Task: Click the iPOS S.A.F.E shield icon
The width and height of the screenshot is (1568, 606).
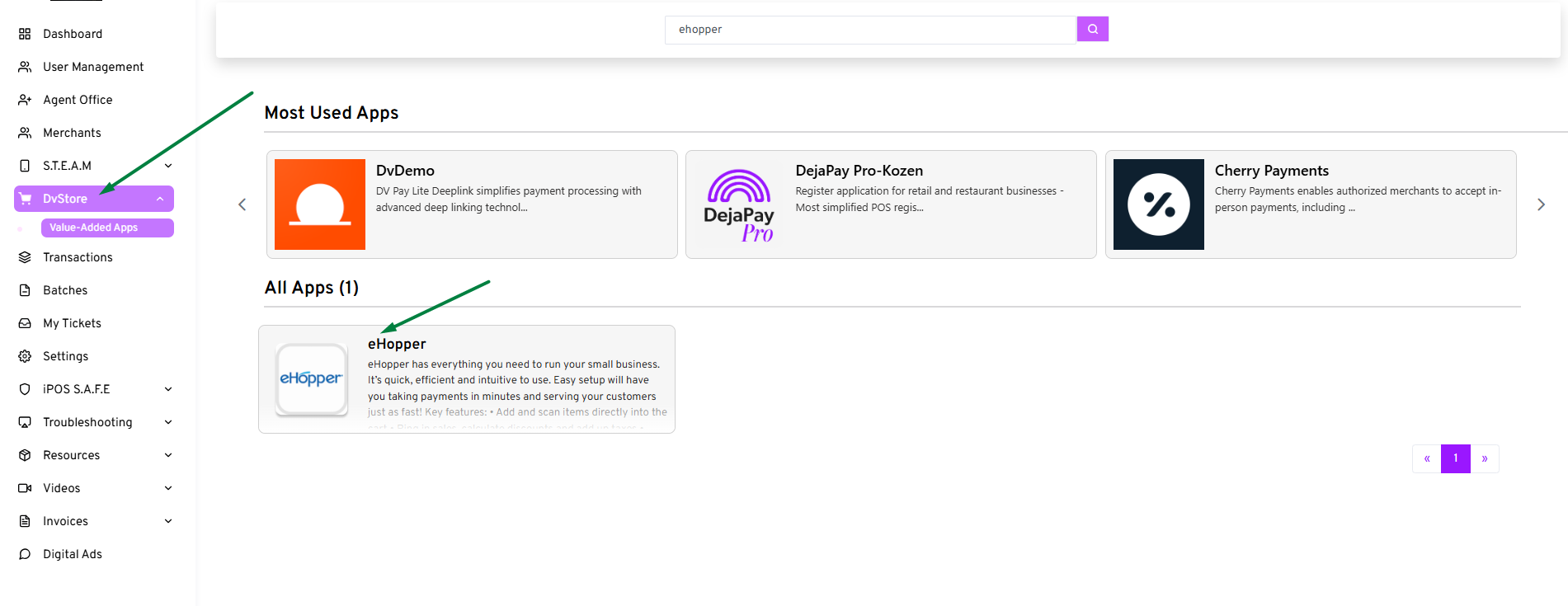Action: [x=25, y=389]
